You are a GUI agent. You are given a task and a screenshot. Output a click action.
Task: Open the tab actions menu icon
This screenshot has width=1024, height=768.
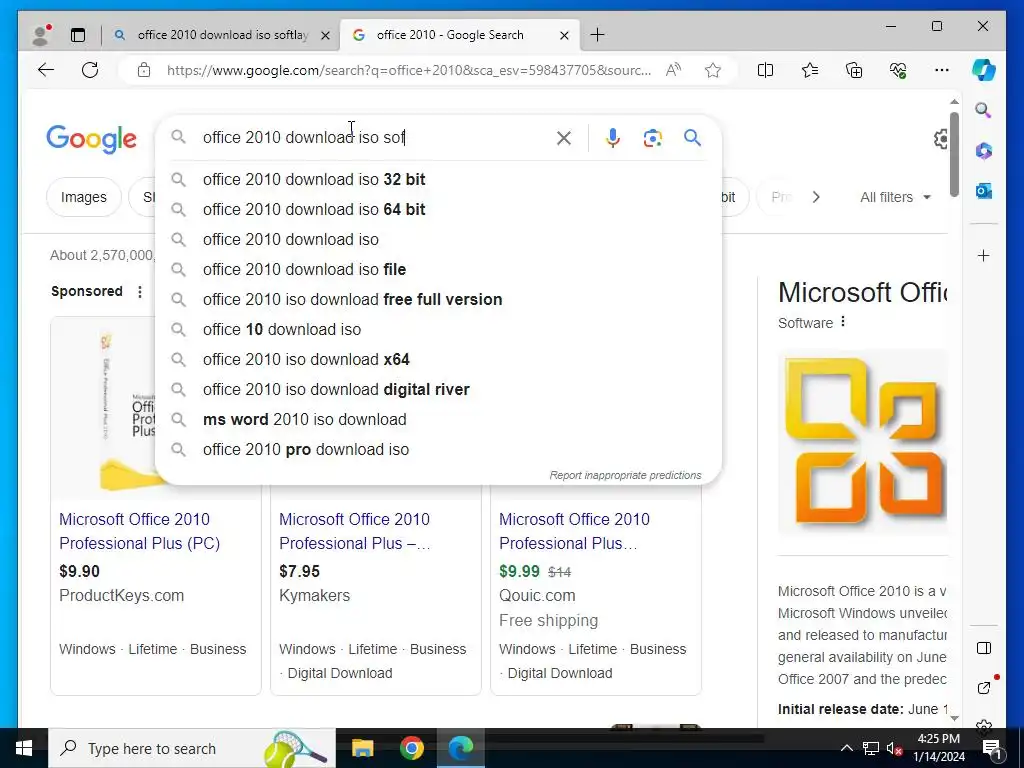[x=78, y=35]
